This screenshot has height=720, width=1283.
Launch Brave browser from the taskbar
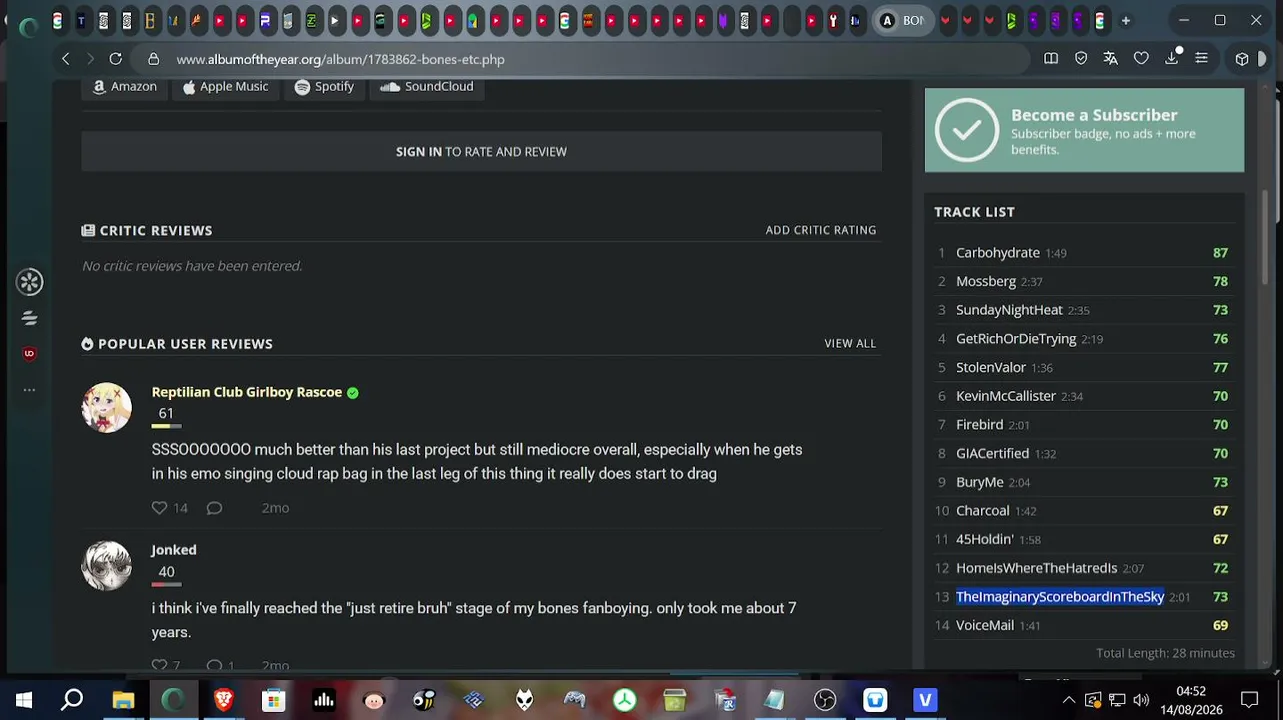(x=224, y=700)
